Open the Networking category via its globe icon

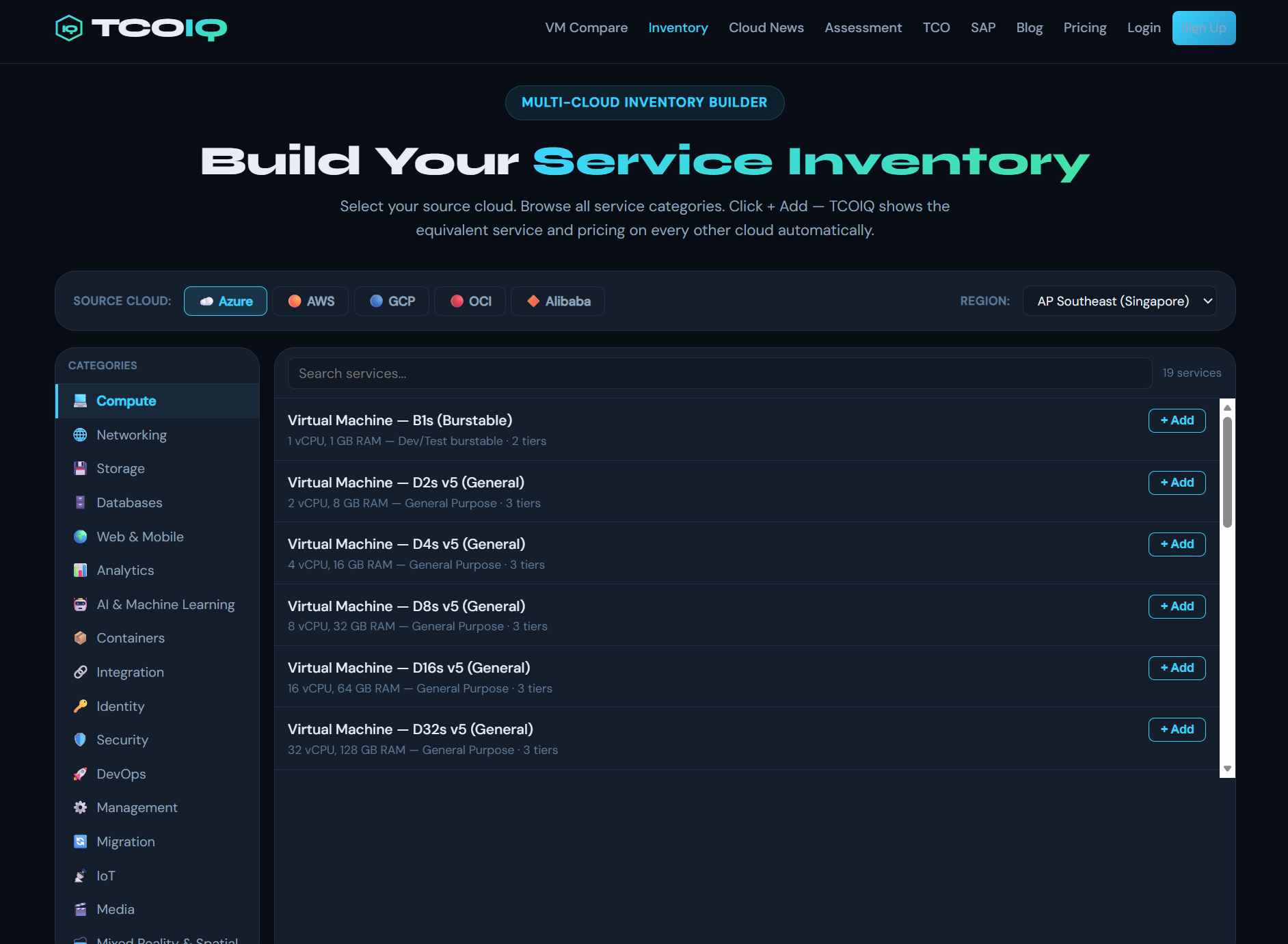[81, 435]
